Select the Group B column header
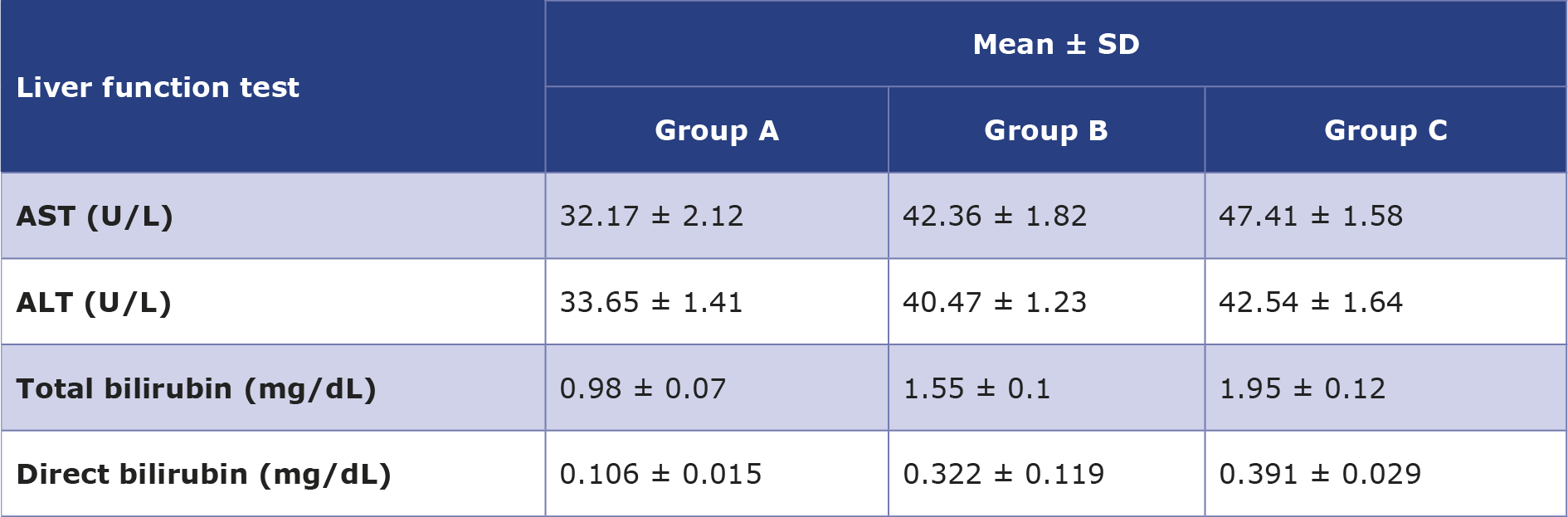1568x517 pixels. [1045, 130]
